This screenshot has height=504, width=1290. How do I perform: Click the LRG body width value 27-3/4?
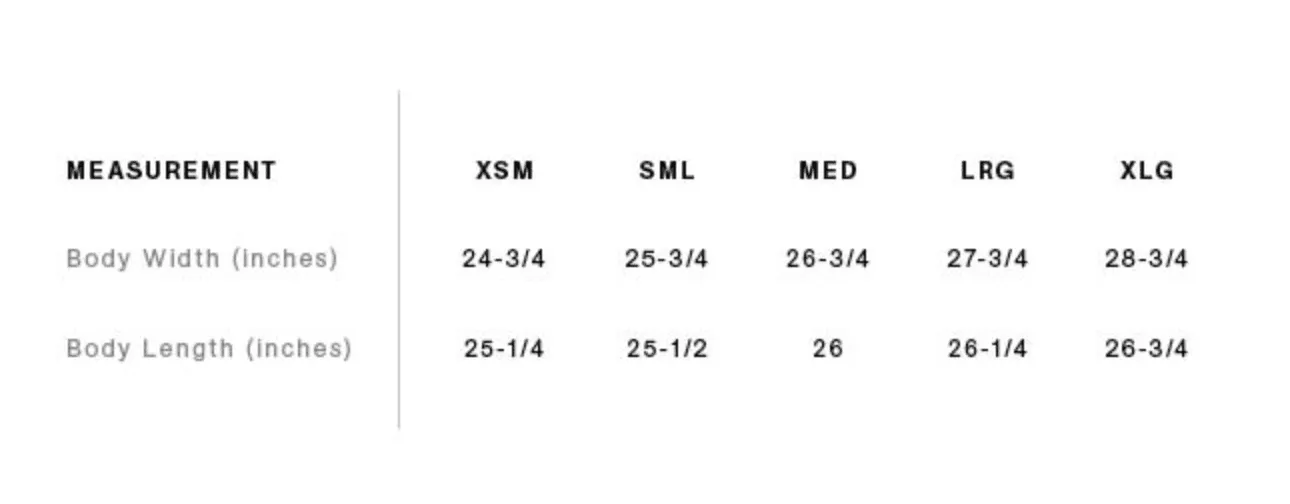(988, 259)
